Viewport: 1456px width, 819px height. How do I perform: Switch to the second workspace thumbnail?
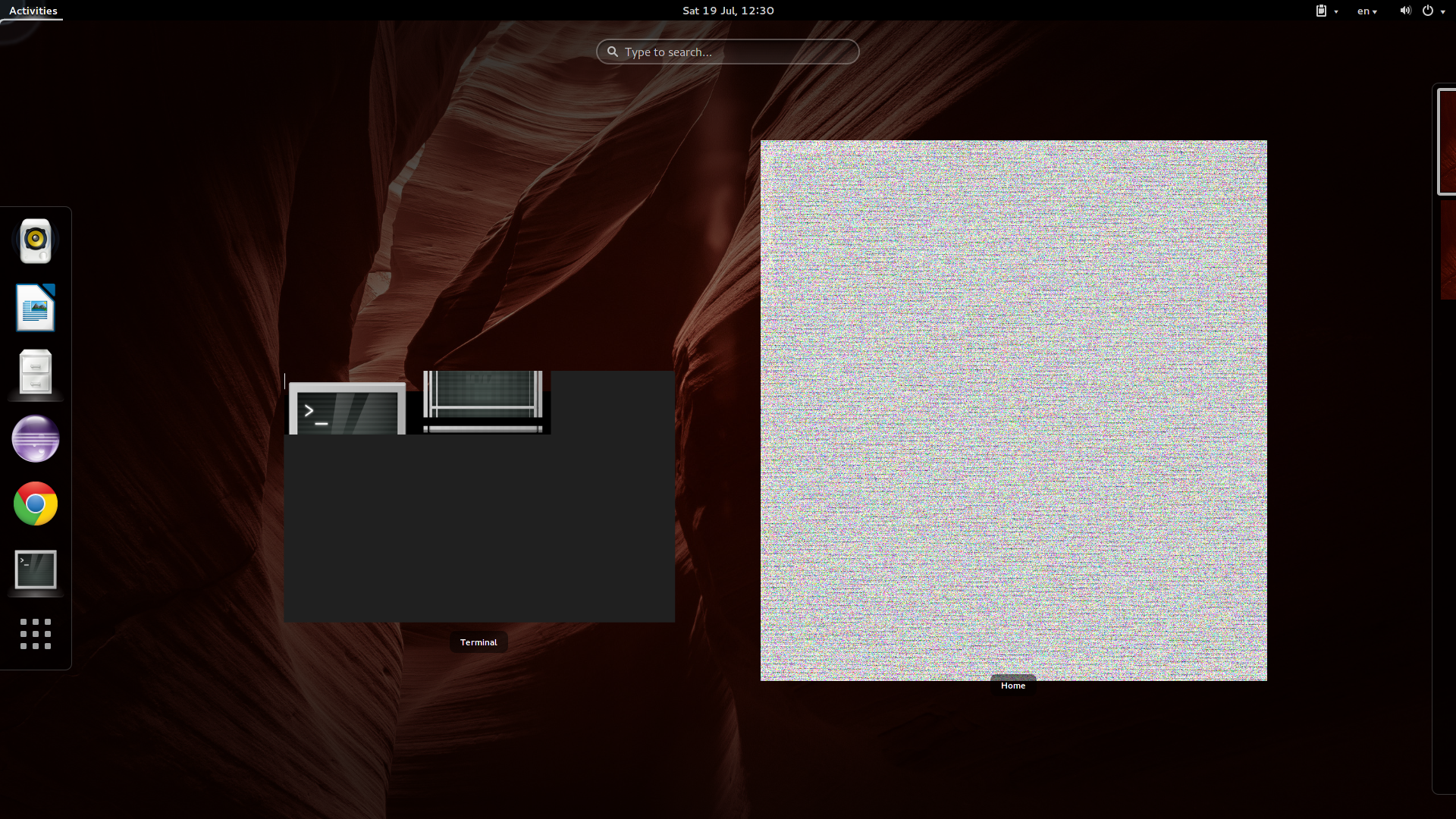click(x=1448, y=250)
